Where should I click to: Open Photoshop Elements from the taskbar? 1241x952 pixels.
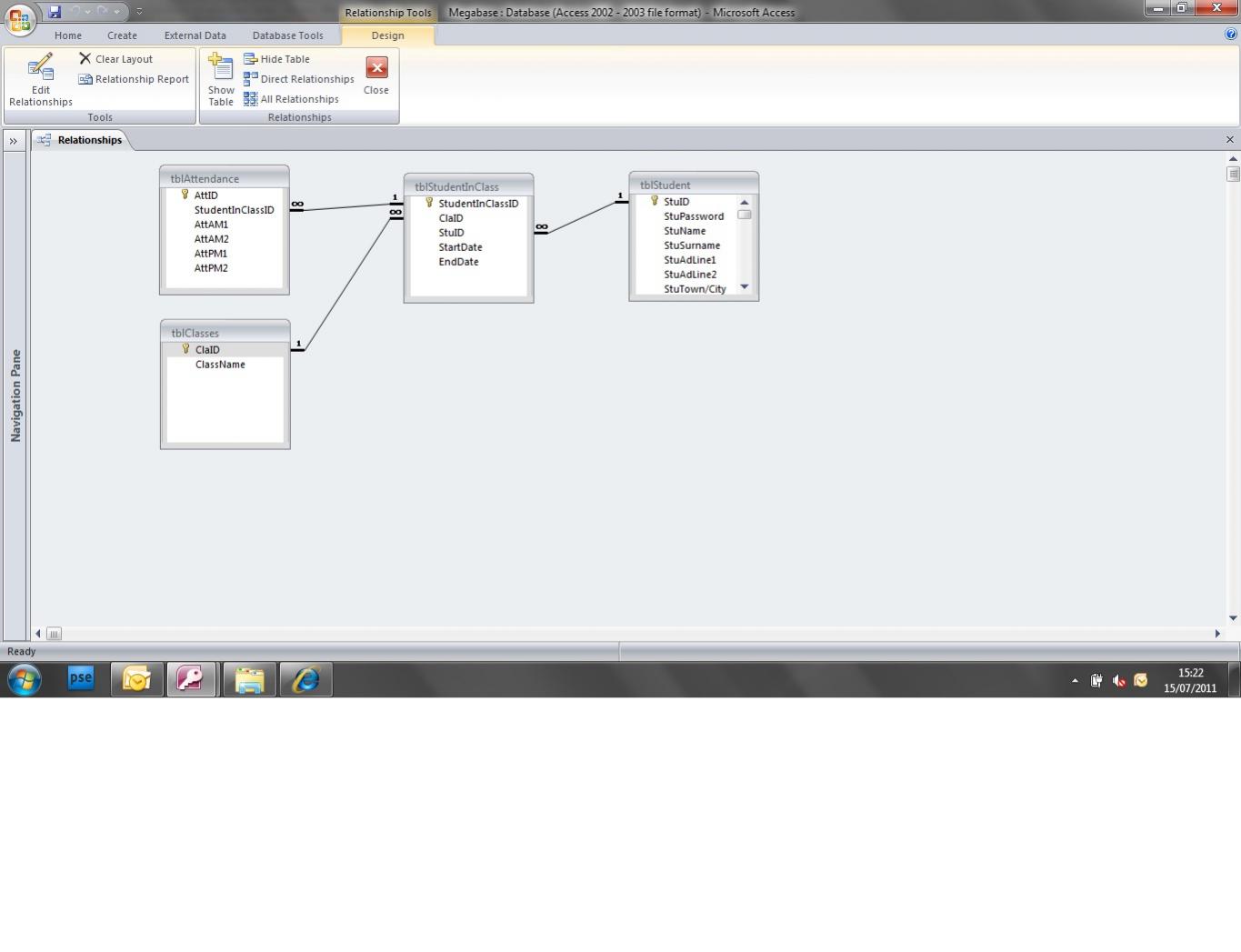coord(81,678)
